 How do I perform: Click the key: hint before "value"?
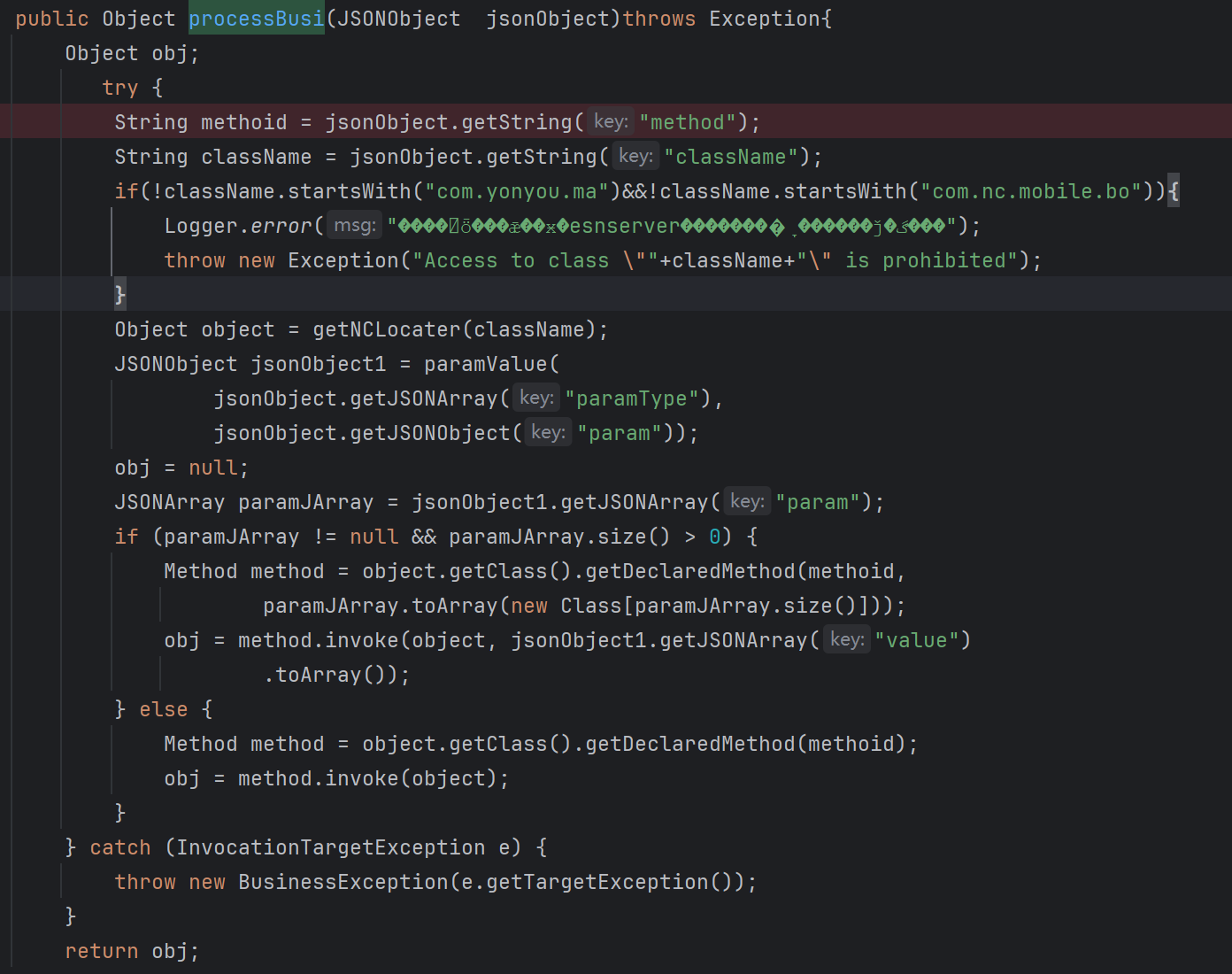[x=847, y=640]
